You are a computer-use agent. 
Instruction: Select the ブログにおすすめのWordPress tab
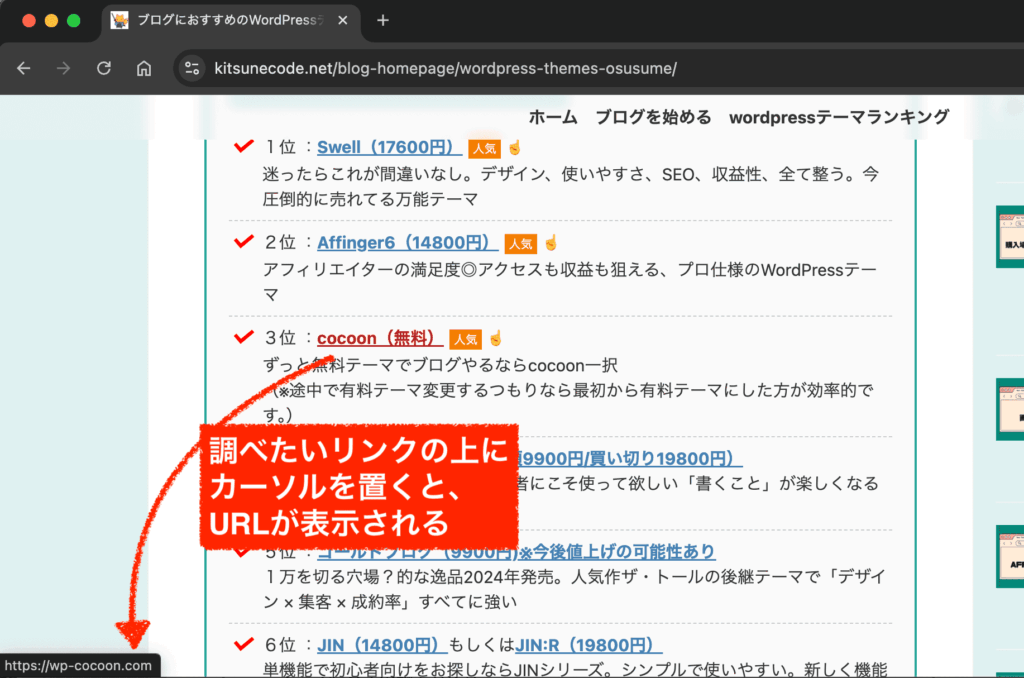230,20
